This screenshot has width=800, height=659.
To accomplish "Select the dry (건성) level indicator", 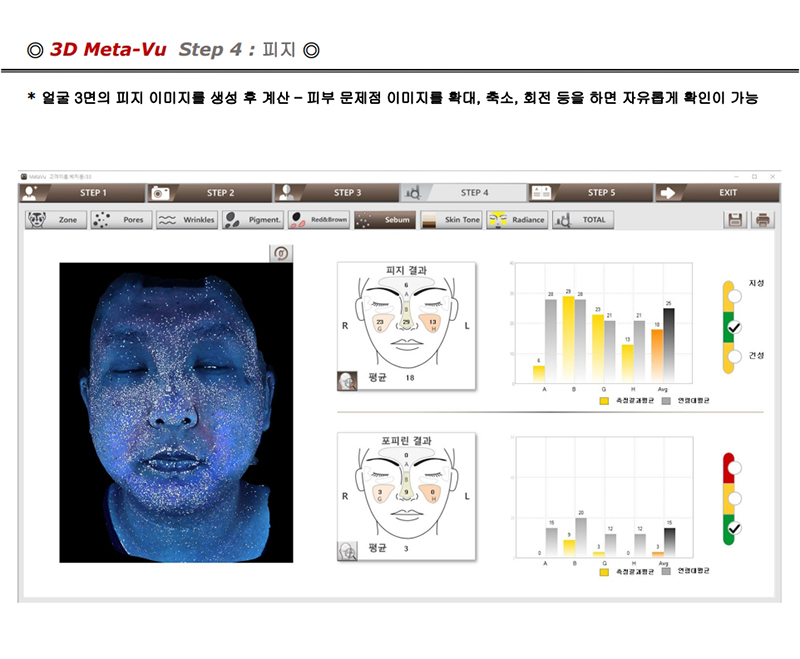I will pyautogui.click(x=734, y=356).
